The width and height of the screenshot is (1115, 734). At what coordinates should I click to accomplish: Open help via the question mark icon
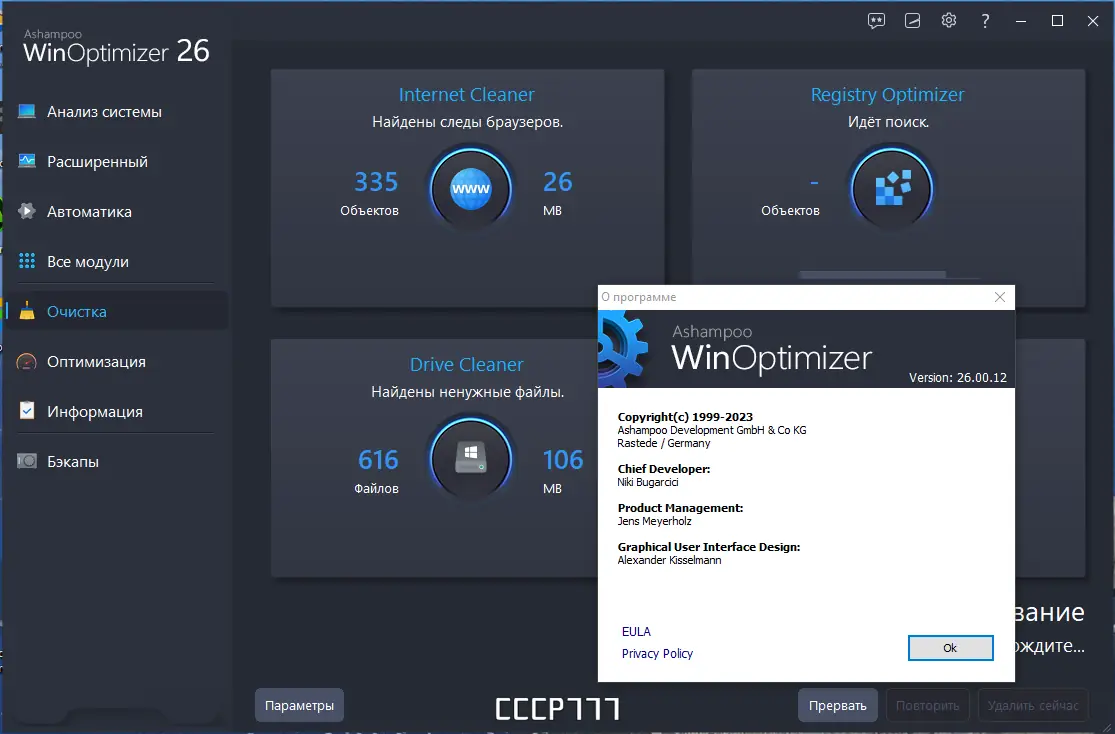(x=985, y=21)
